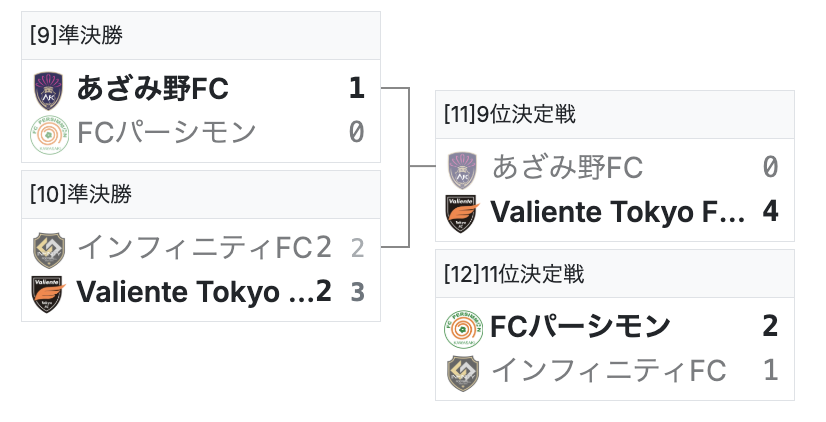Viewport: 826px width, 422px height.
Task: Click Valiente Tokyo's score 4 in 9位決定戦
Action: click(769, 212)
